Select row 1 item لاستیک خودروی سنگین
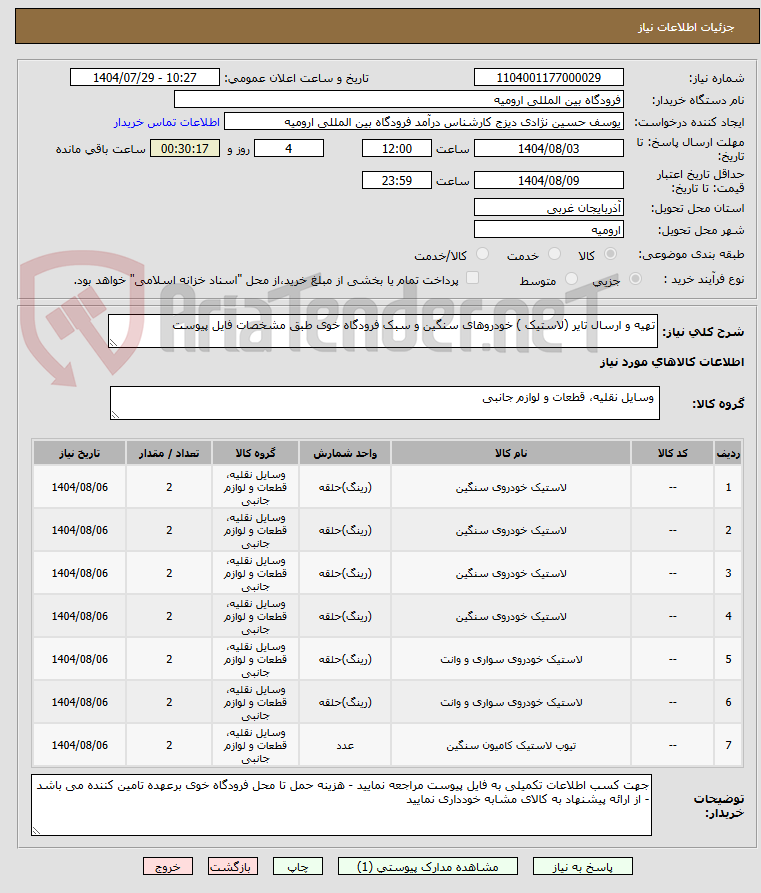 tap(511, 488)
